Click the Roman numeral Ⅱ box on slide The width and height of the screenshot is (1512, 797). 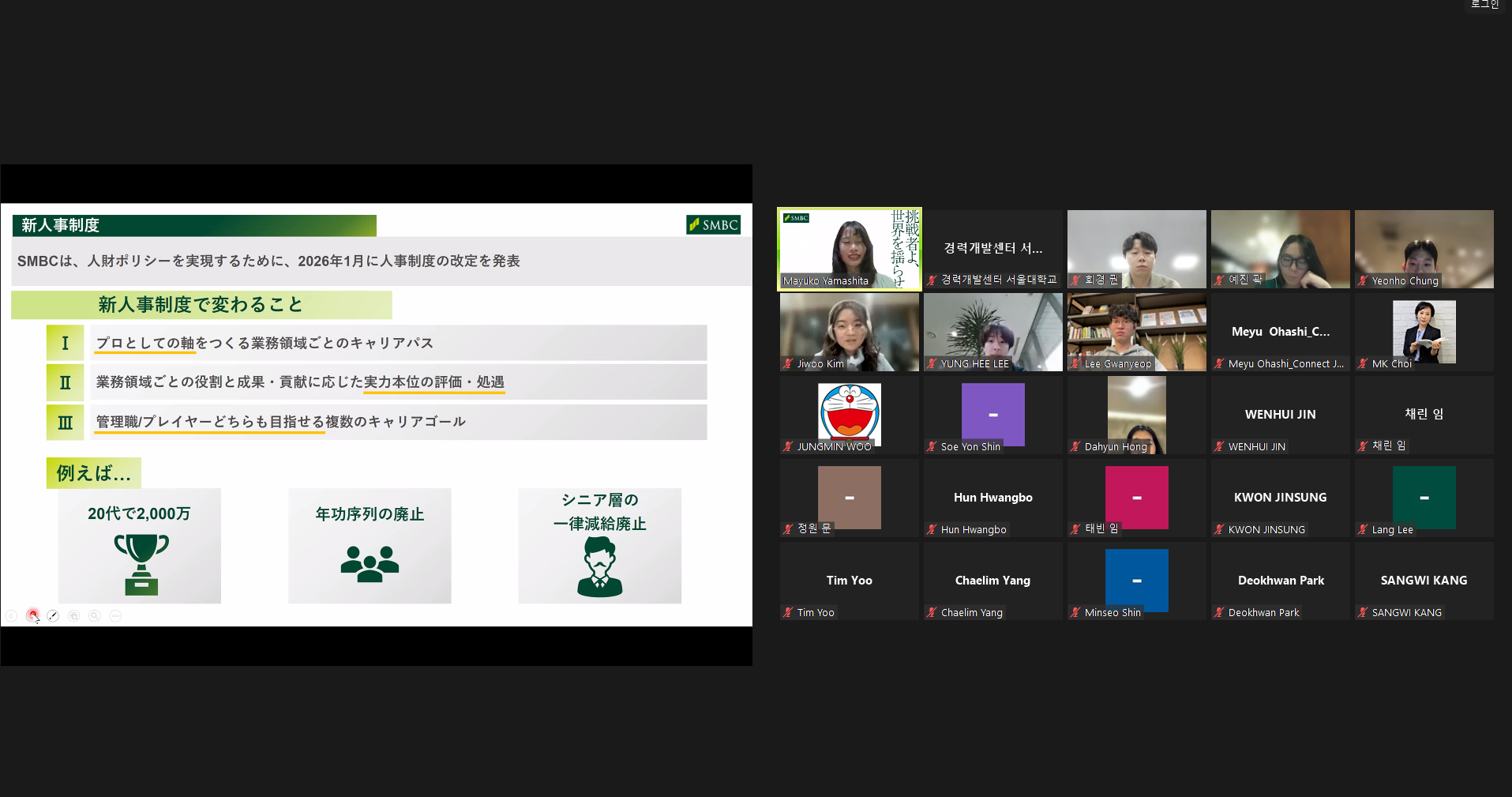pyautogui.click(x=65, y=382)
